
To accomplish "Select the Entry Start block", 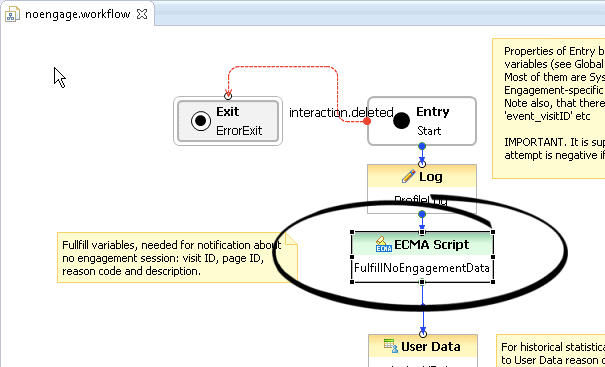I will tap(422, 121).
